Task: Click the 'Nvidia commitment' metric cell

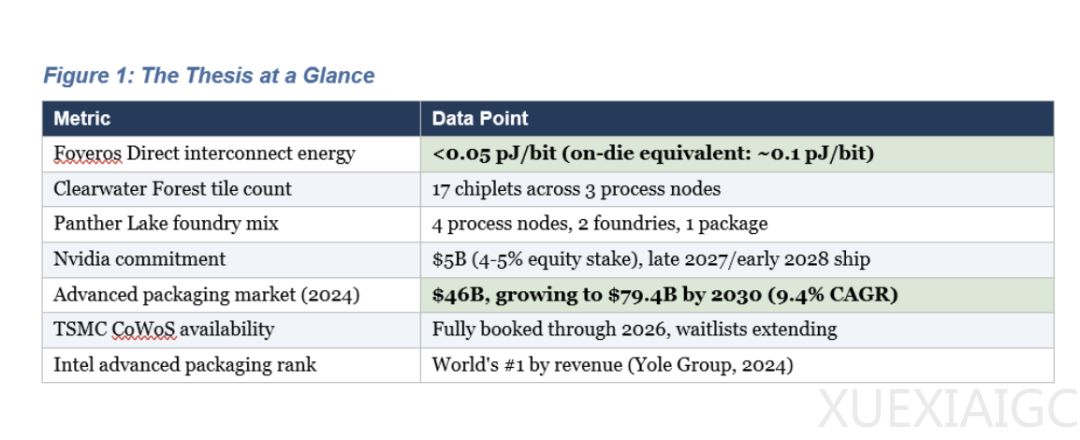Action: click(139, 259)
